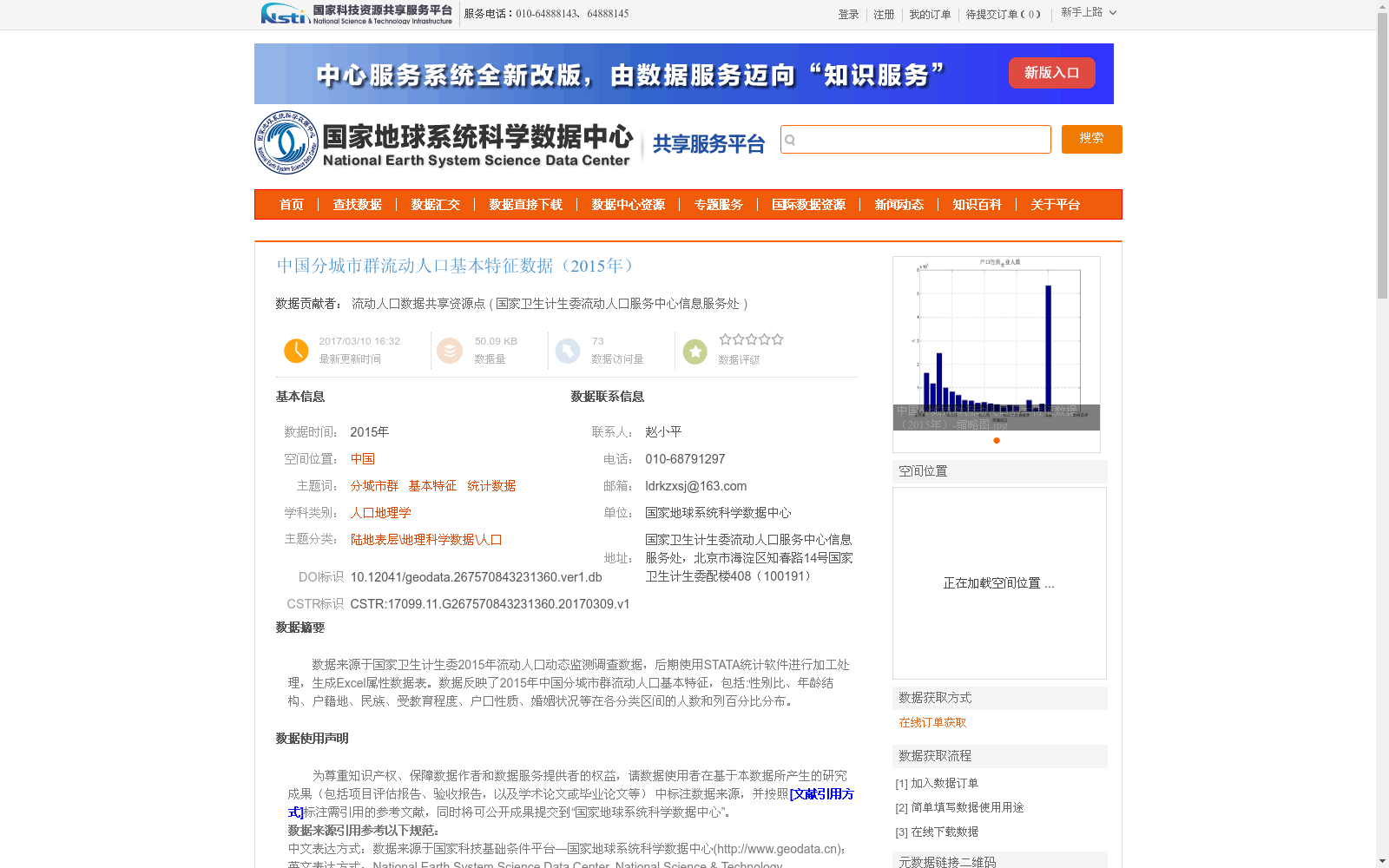
Task: Click the bar chart dataset thumbnail
Action: coord(997,344)
